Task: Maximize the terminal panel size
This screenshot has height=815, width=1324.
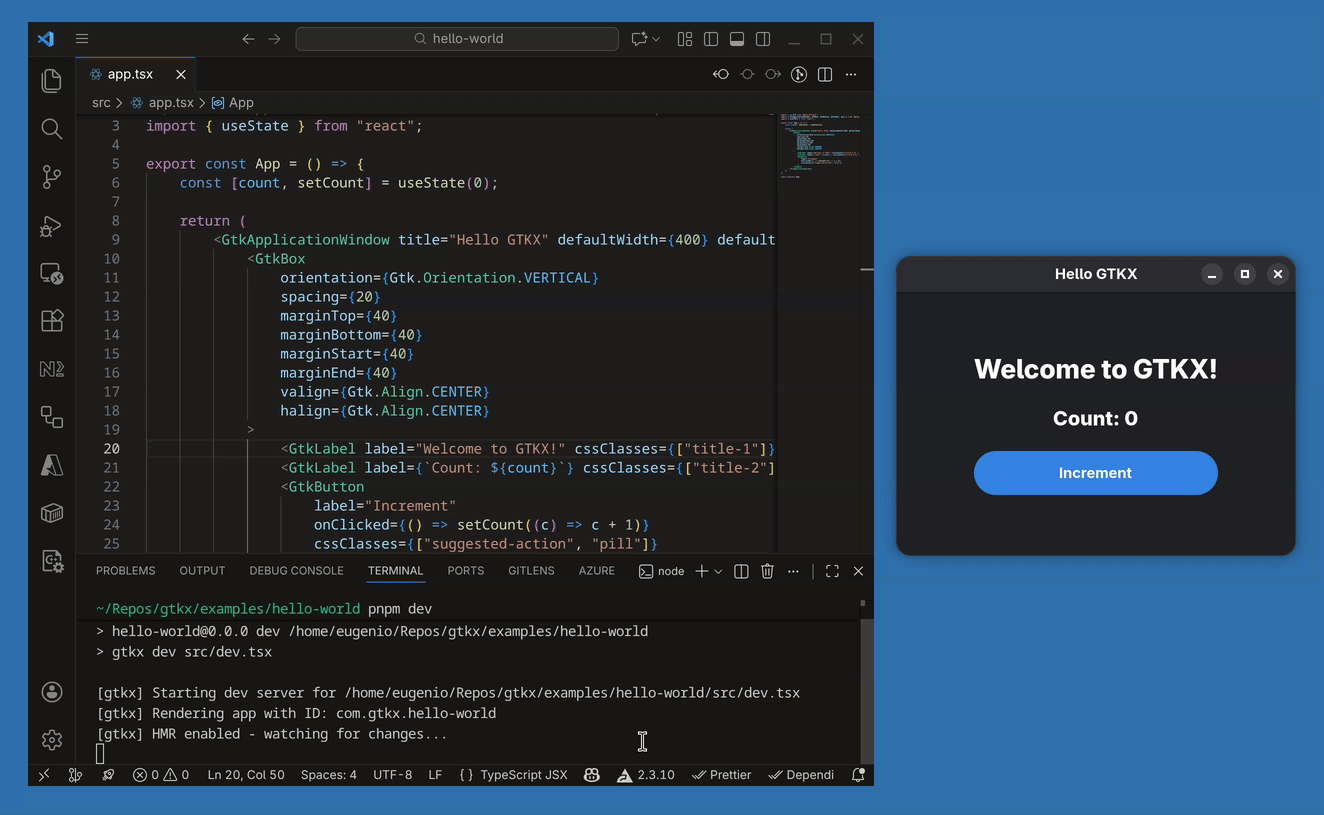Action: point(832,571)
